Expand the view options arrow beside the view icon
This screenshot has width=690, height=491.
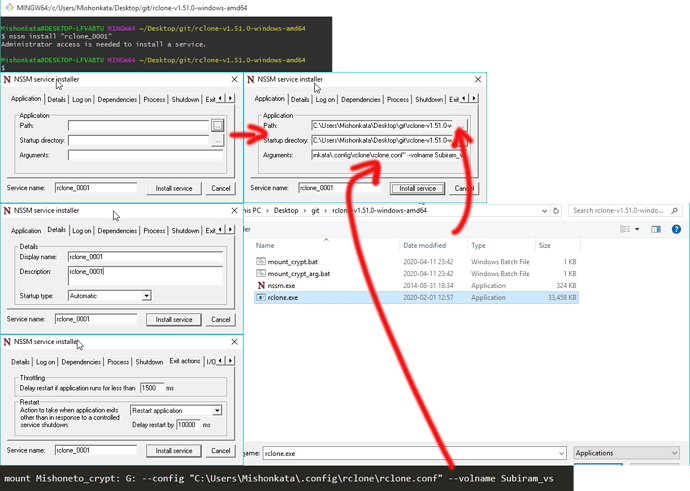(x=637, y=229)
